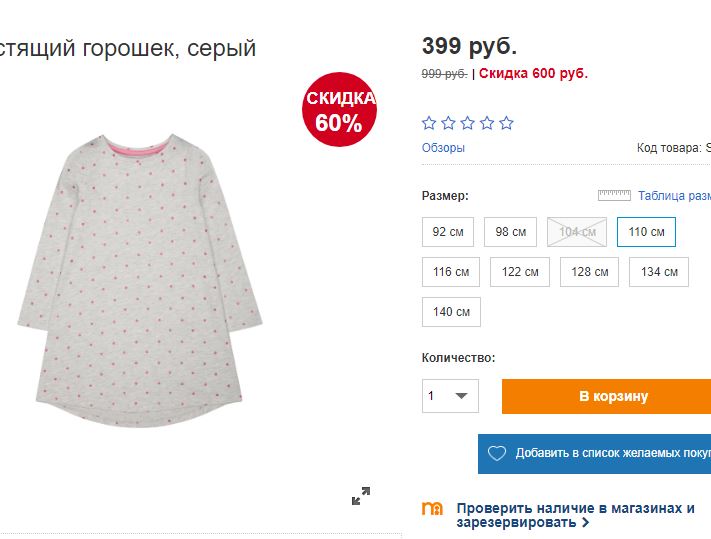The image size is (711, 539).
Task: Click the size chart ruler icon
Action: pyautogui.click(x=614, y=196)
